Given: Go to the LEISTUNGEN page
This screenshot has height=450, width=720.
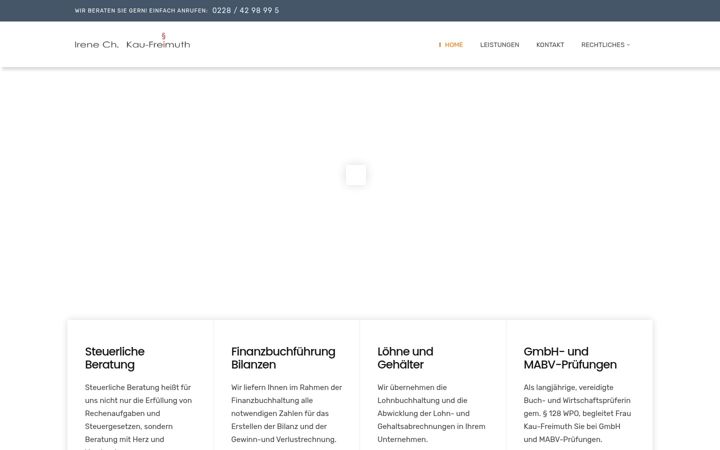Looking at the screenshot, I should point(500,45).
